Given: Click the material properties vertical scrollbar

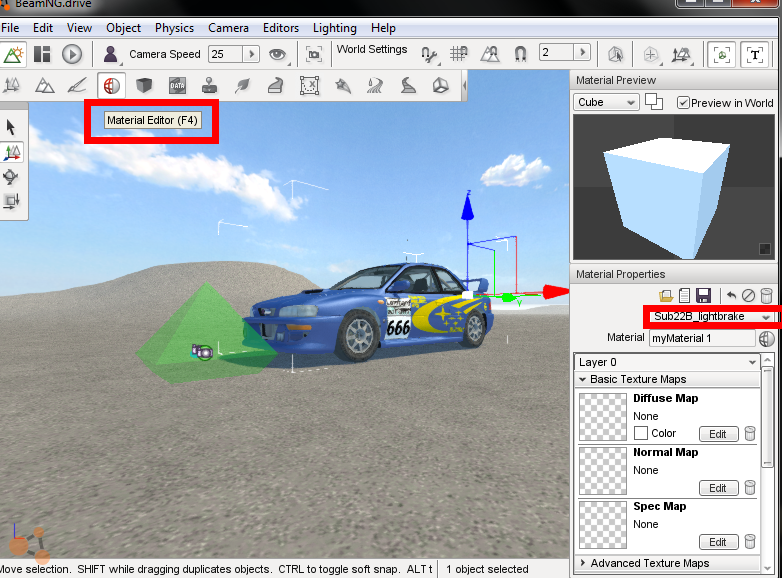Looking at the screenshot, I should (x=768, y=417).
